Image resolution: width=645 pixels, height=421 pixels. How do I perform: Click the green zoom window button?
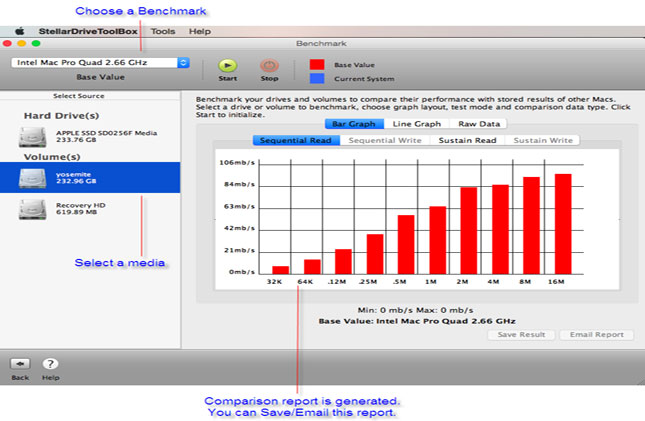(x=36, y=43)
